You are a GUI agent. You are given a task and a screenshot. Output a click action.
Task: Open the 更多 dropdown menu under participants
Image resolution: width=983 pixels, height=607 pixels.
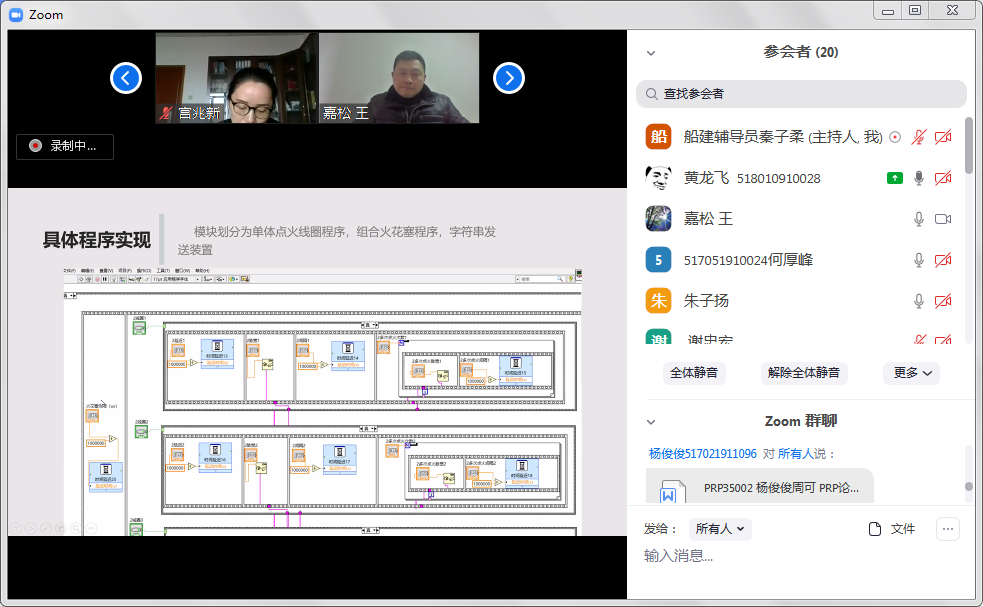(x=911, y=373)
